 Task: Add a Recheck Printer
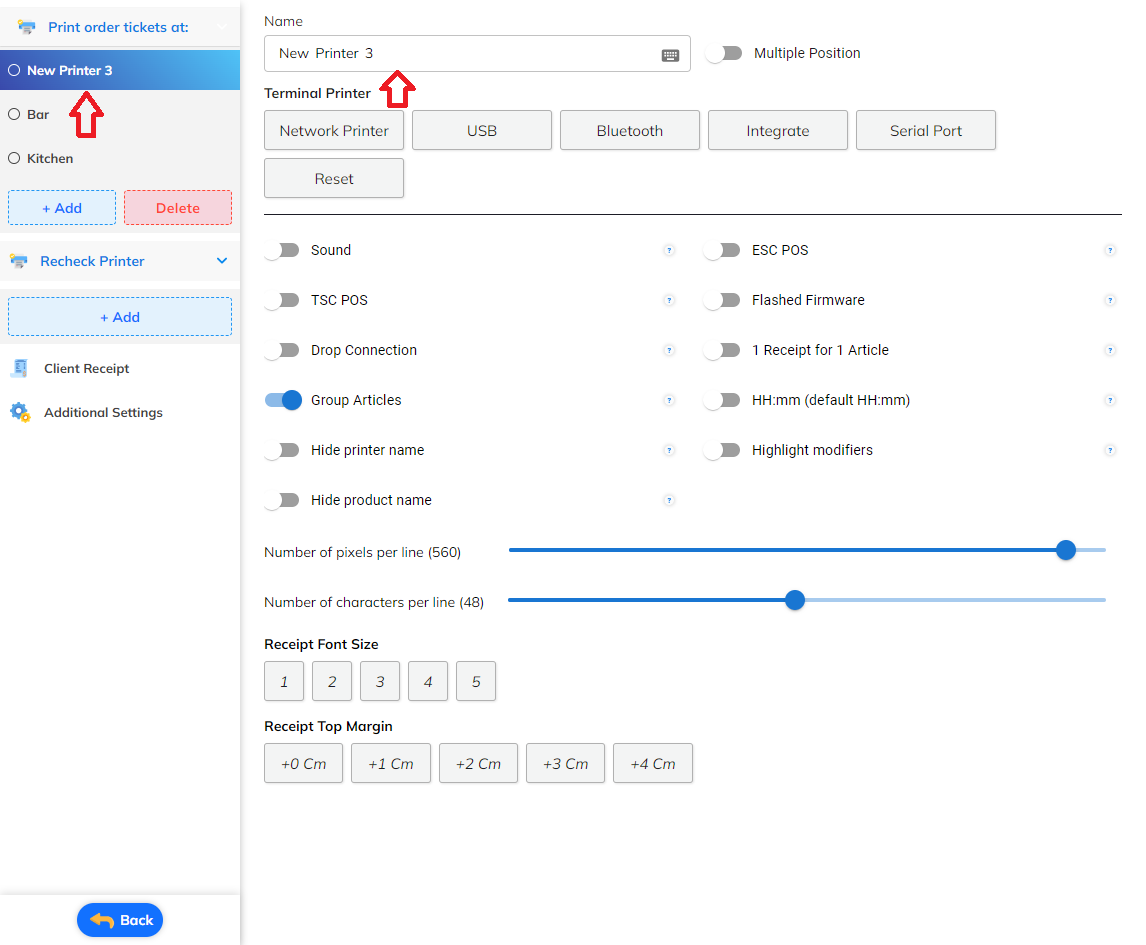pyautogui.click(x=120, y=316)
